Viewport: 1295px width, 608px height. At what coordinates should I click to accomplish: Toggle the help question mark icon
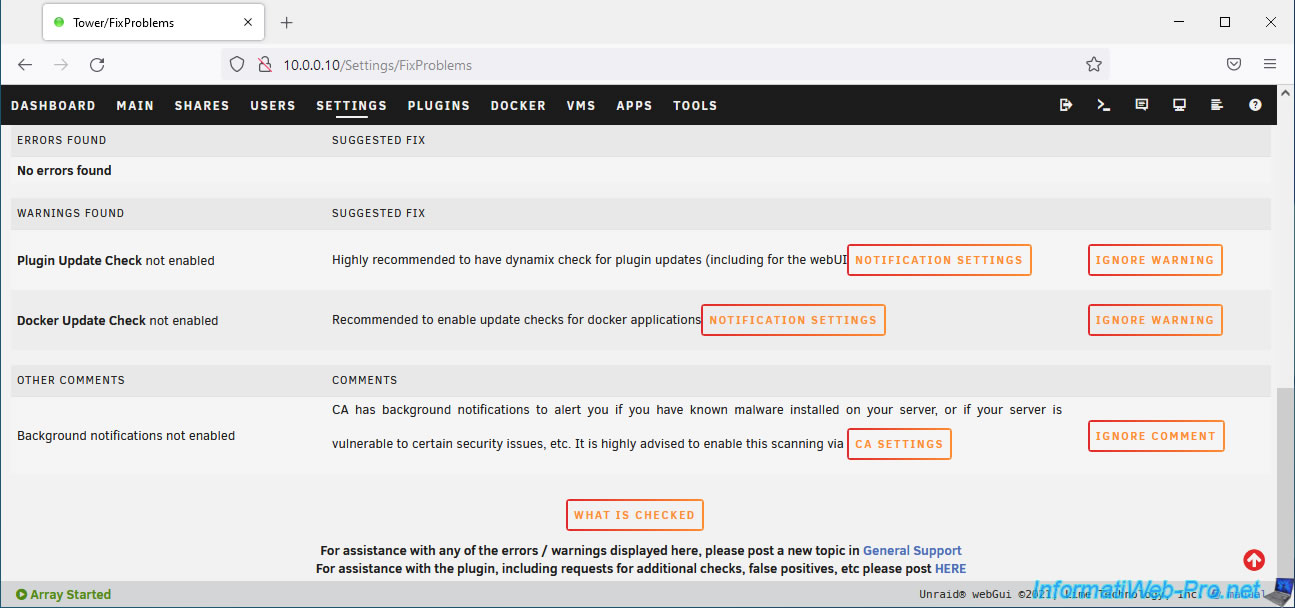[1255, 105]
